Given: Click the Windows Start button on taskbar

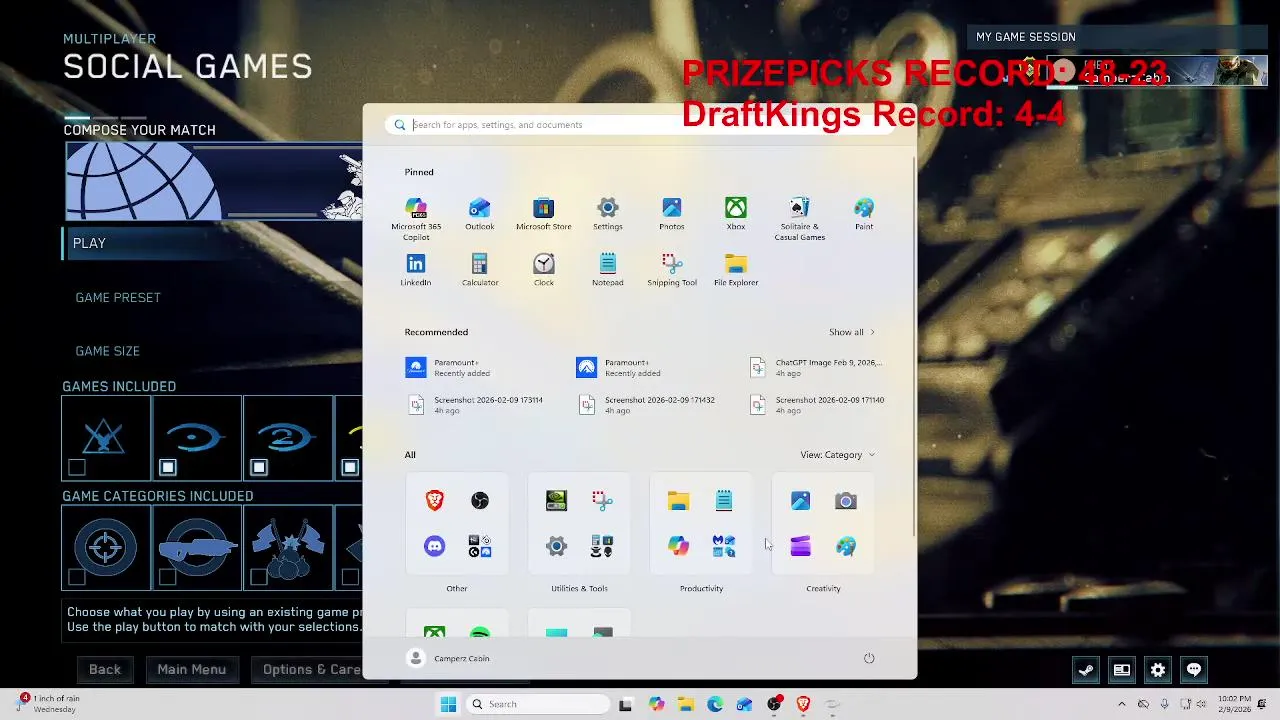Looking at the screenshot, I should pos(448,704).
